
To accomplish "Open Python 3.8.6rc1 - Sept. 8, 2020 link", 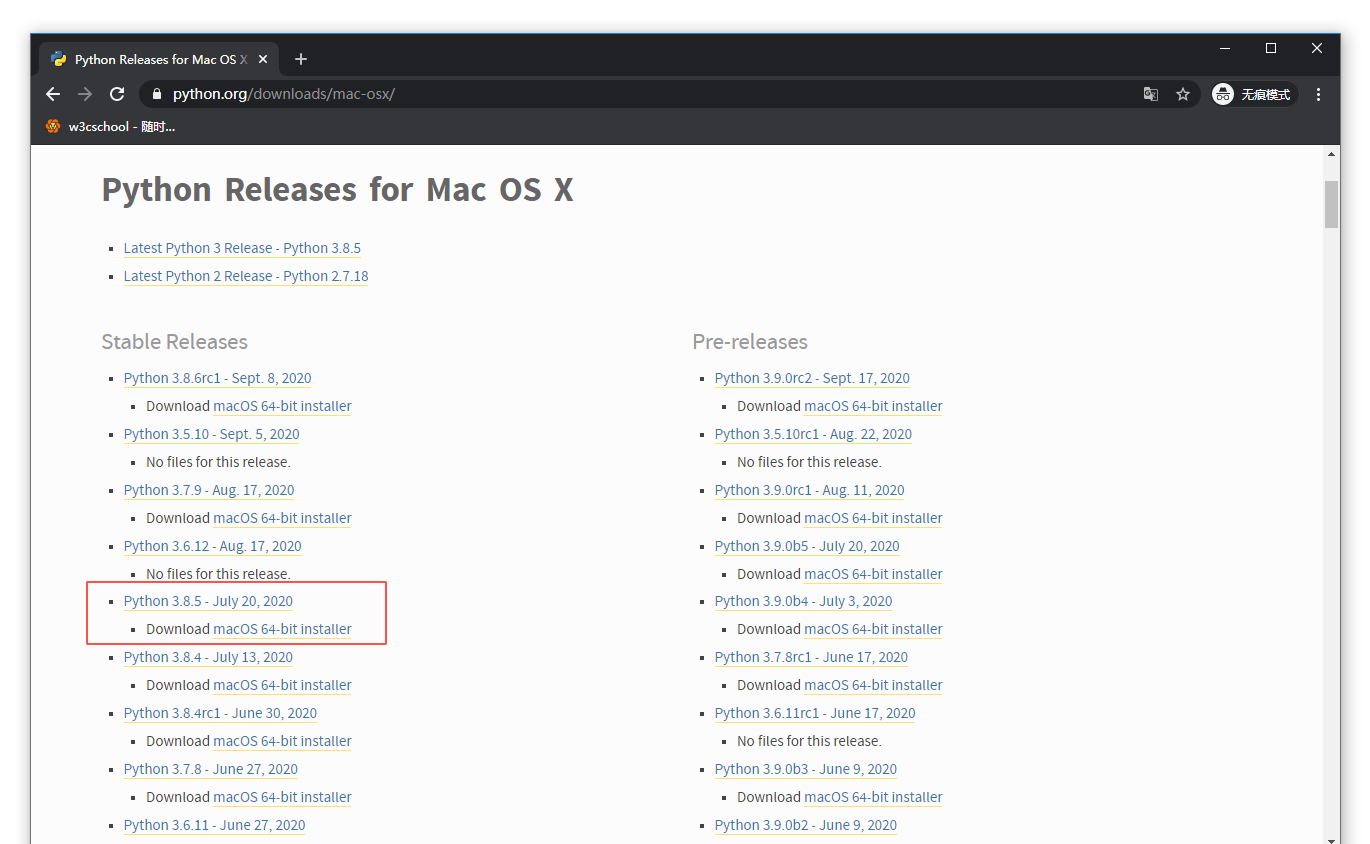I will [x=217, y=378].
